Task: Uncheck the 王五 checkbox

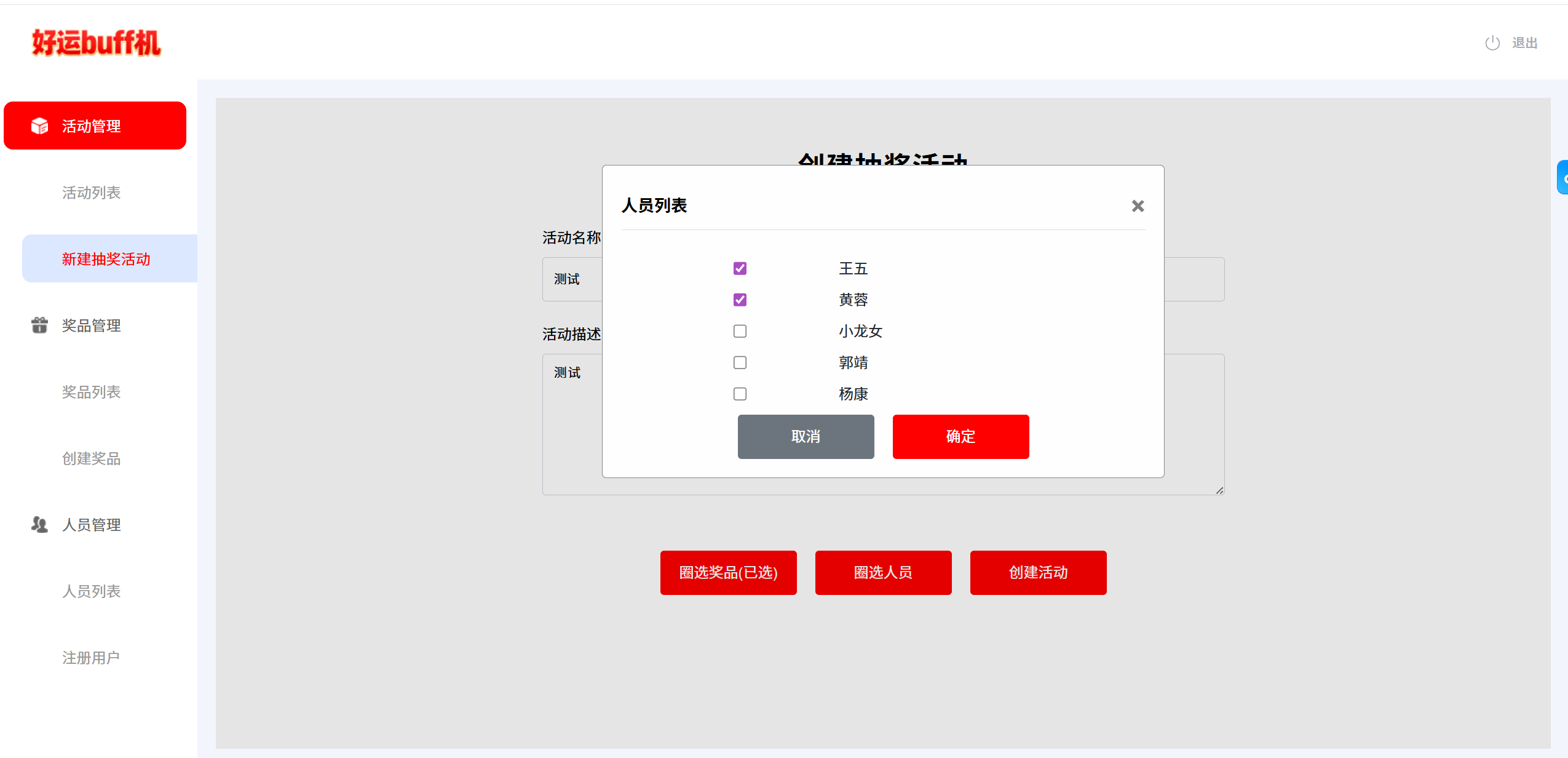Action: point(740,268)
